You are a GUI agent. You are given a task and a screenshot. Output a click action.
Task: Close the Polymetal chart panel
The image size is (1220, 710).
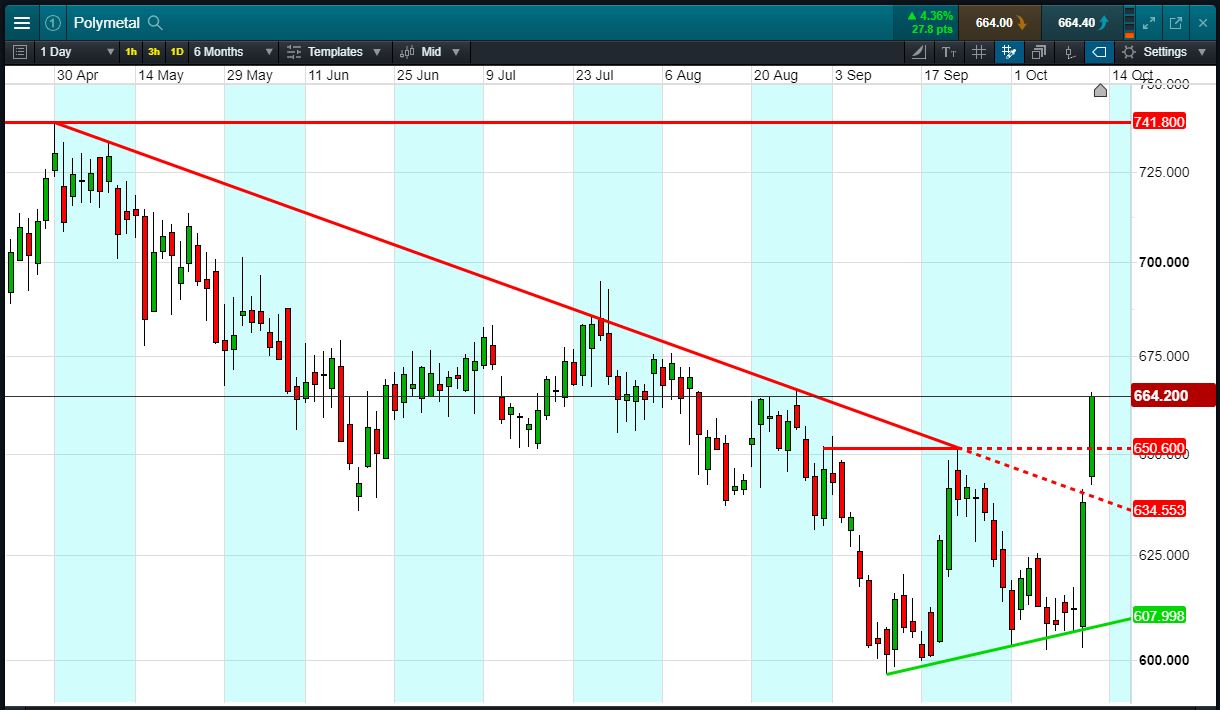1203,22
